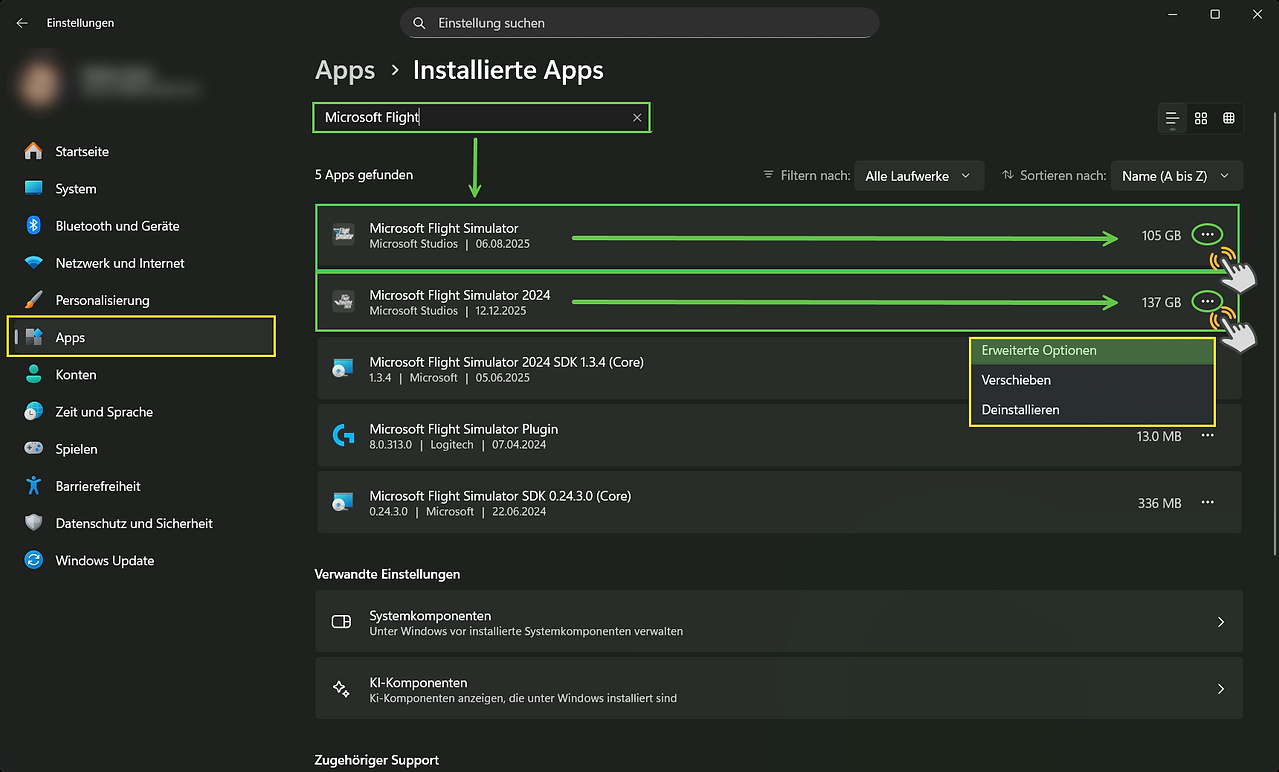Image resolution: width=1279 pixels, height=772 pixels.
Task: Minimize the Einstellungen window
Action: (1172, 14)
